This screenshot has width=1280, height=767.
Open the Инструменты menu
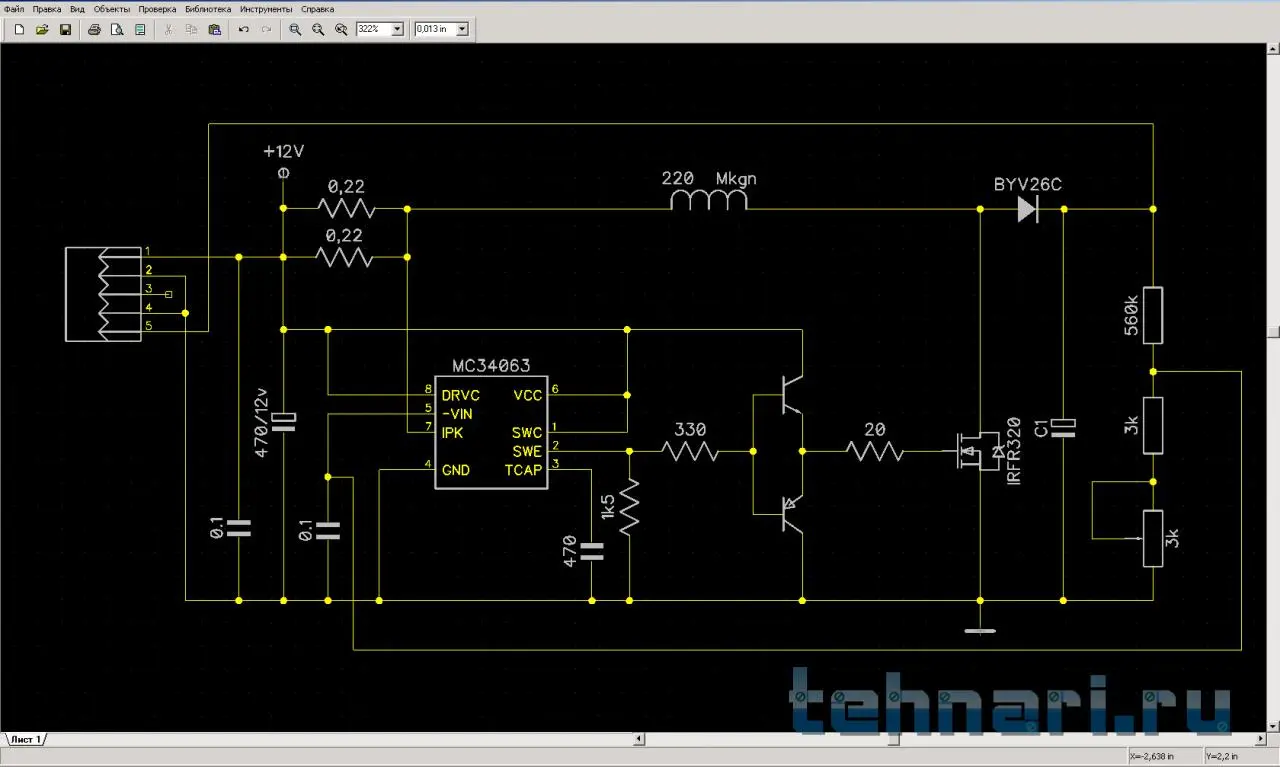266,8
